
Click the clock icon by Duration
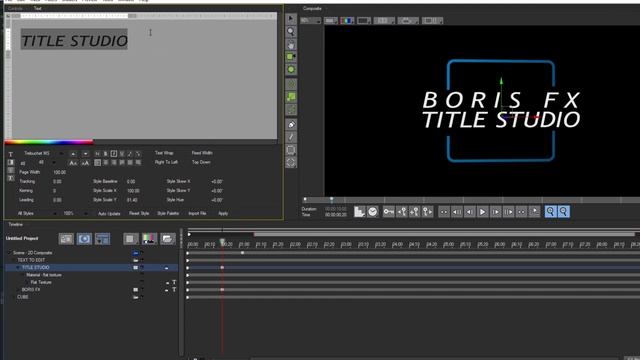(x=373, y=211)
